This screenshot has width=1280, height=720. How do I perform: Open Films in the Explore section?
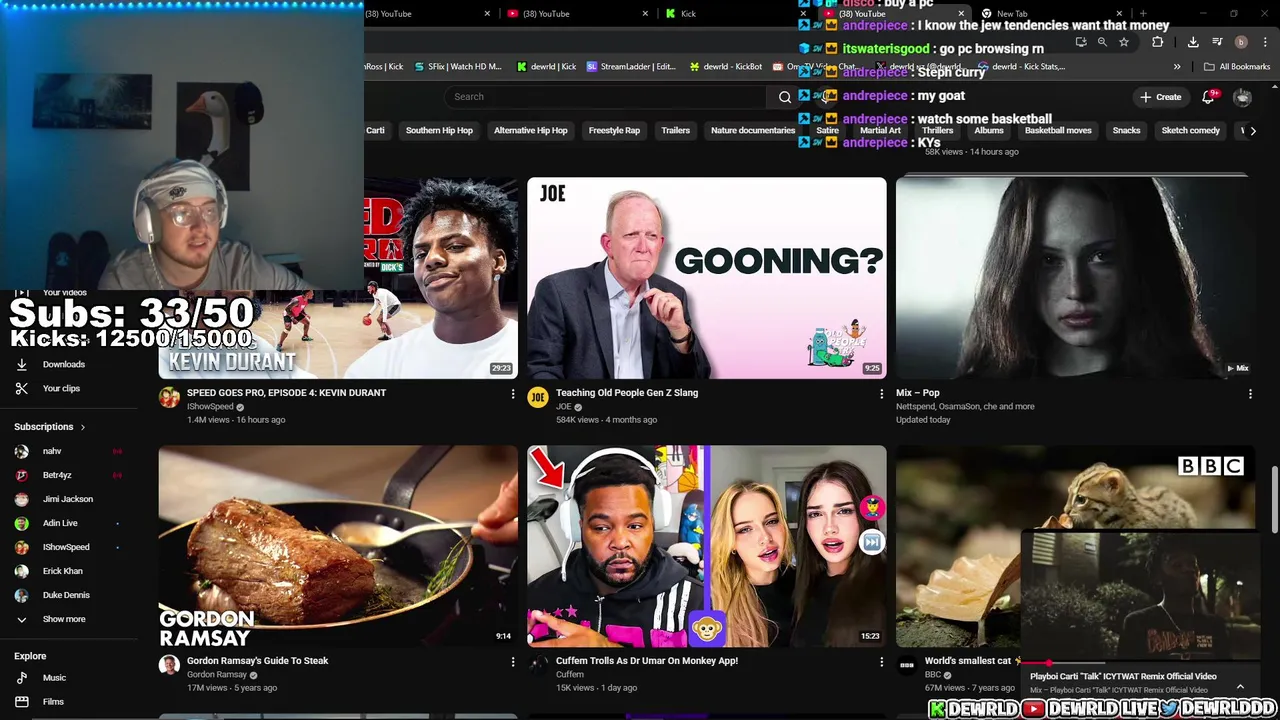(x=22, y=702)
